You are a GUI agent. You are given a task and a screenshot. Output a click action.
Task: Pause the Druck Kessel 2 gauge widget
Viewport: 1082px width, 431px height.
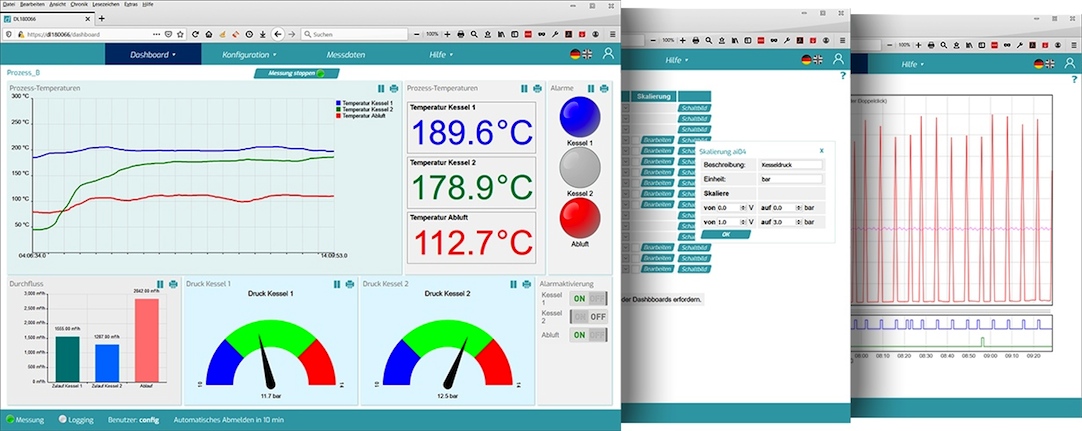(513, 284)
